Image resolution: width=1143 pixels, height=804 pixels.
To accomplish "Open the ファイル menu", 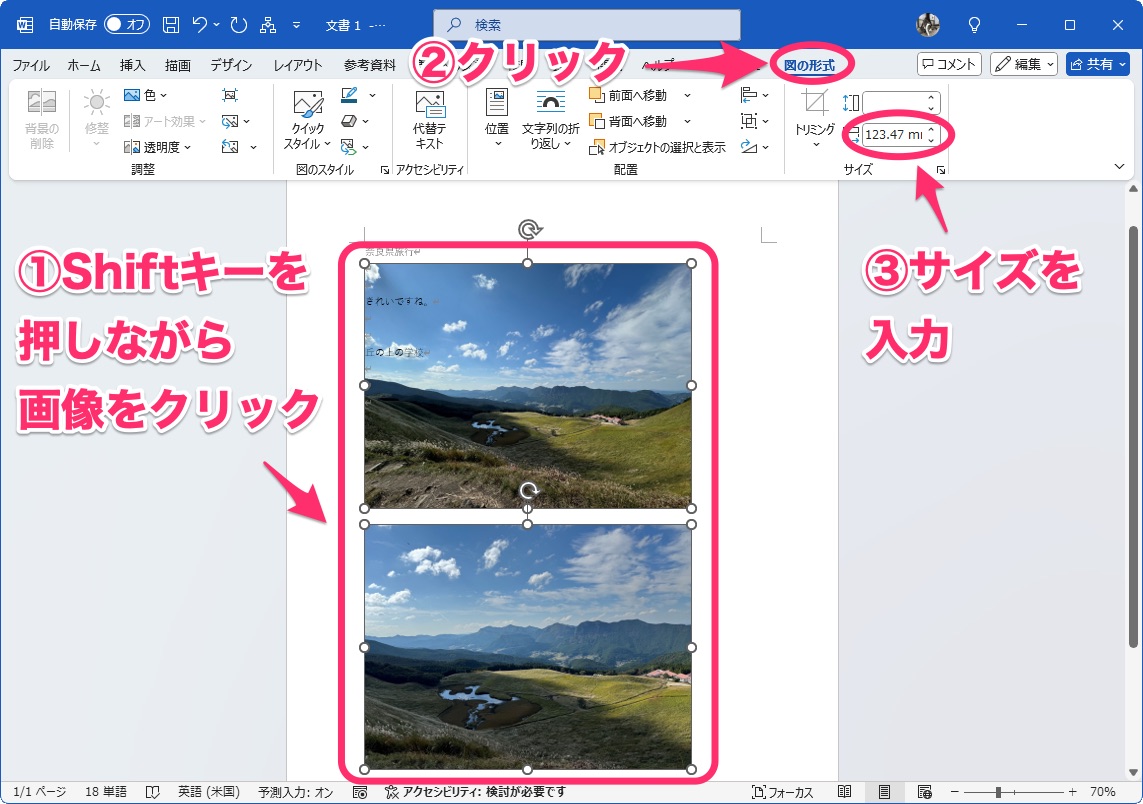I will pos(31,63).
